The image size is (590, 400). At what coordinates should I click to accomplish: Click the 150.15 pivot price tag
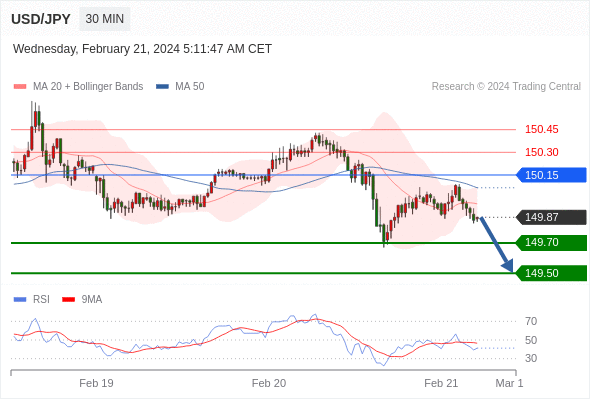tap(551, 175)
